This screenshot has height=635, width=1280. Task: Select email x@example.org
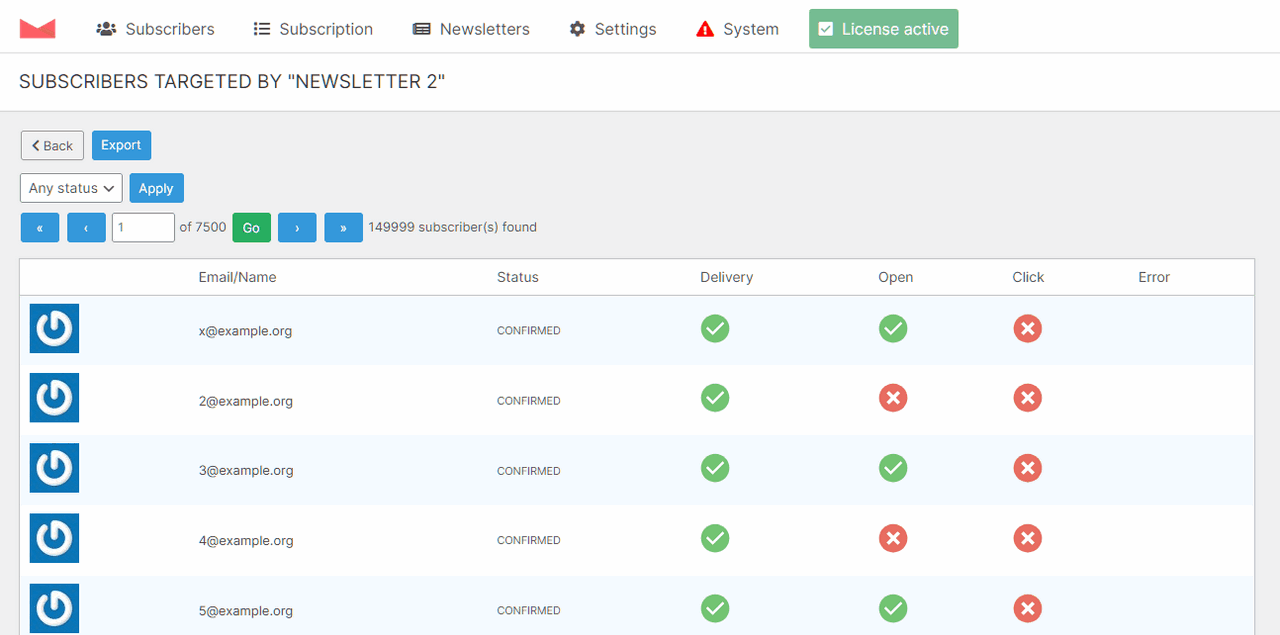[x=245, y=331]
